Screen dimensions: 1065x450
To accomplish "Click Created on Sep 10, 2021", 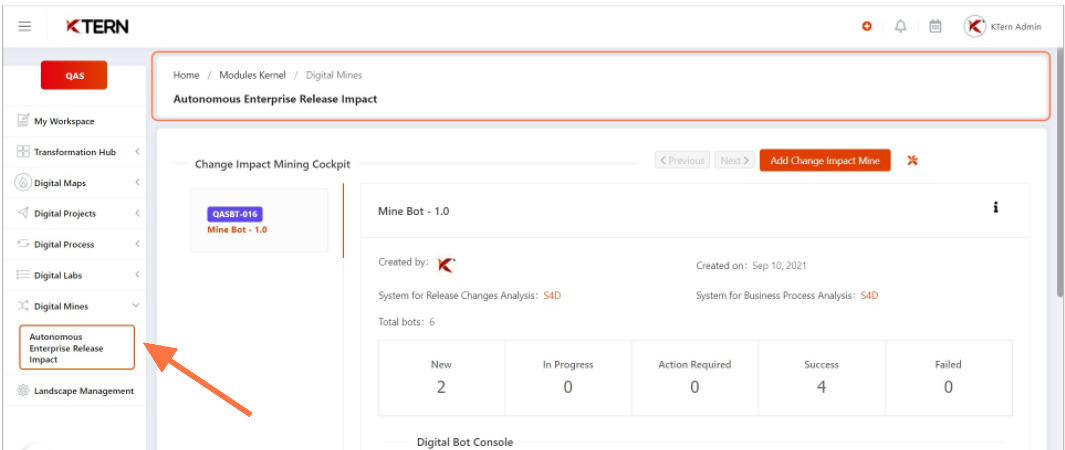I will tap(751, 265).
